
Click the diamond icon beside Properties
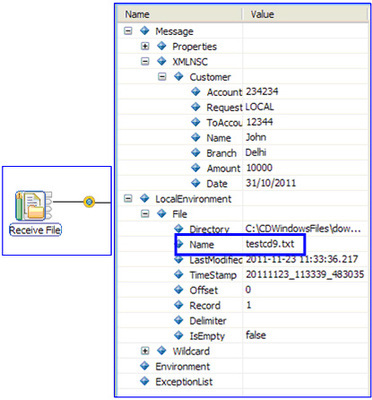click(x=161, y=46)
